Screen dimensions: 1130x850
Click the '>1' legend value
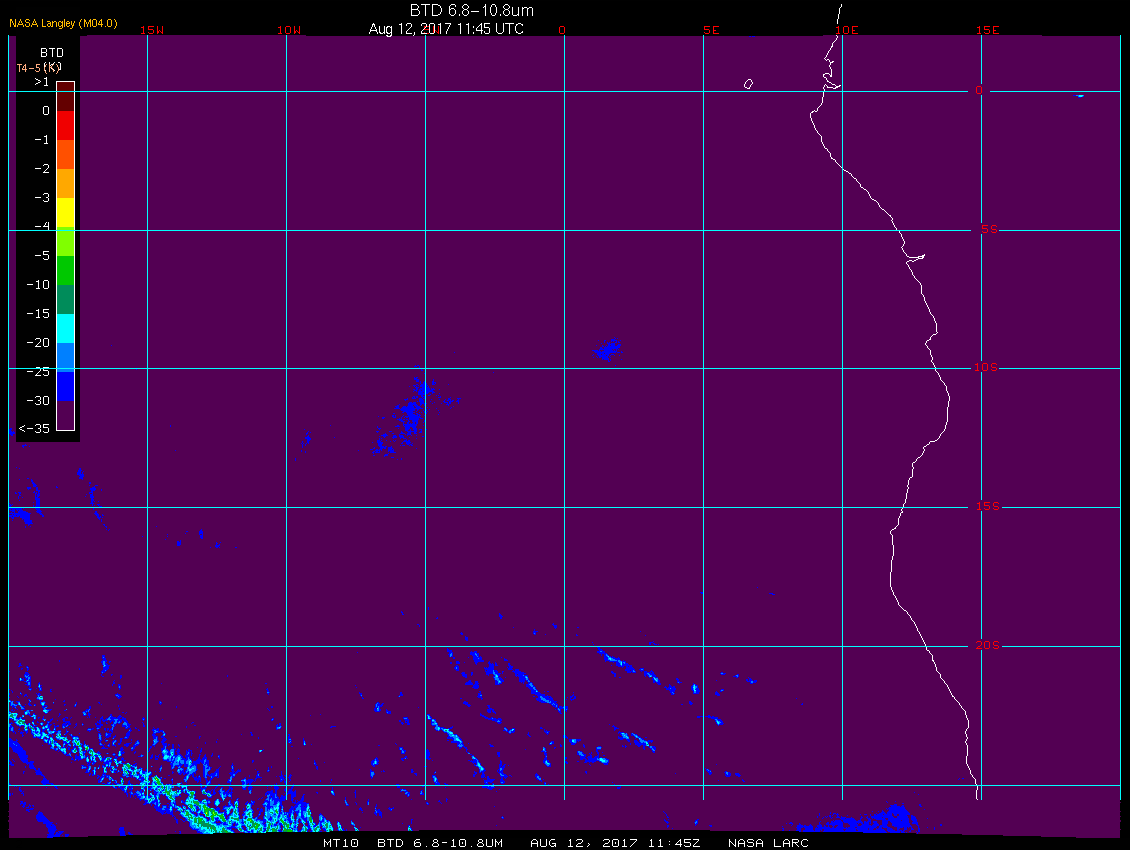pyautogui.click(x=42, y=82)
